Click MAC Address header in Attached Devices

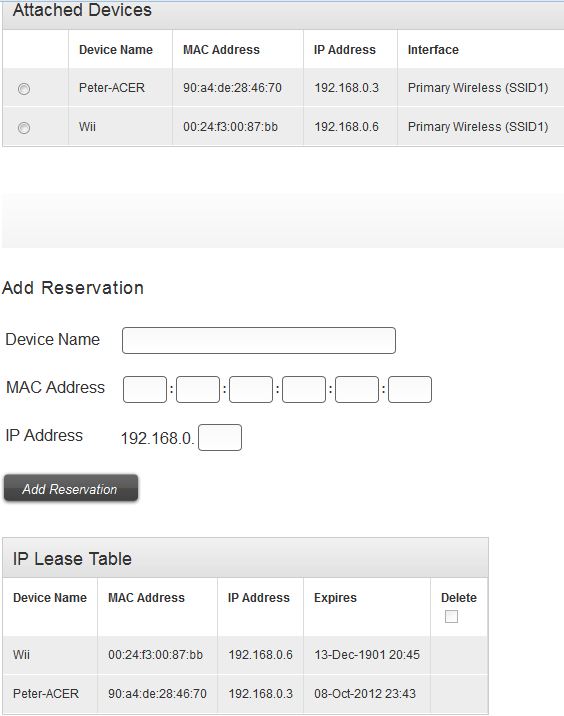[x=221, y=50]
